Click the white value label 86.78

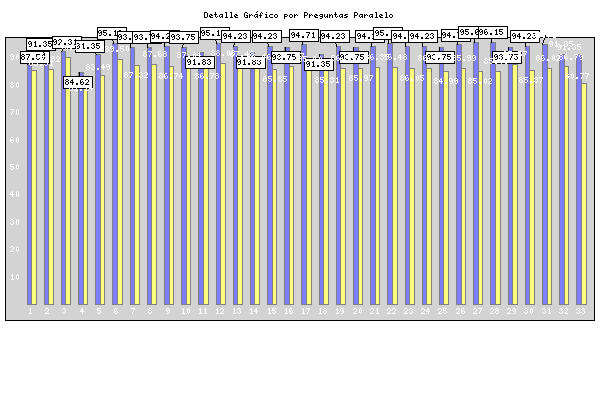(x=207, y=76)
